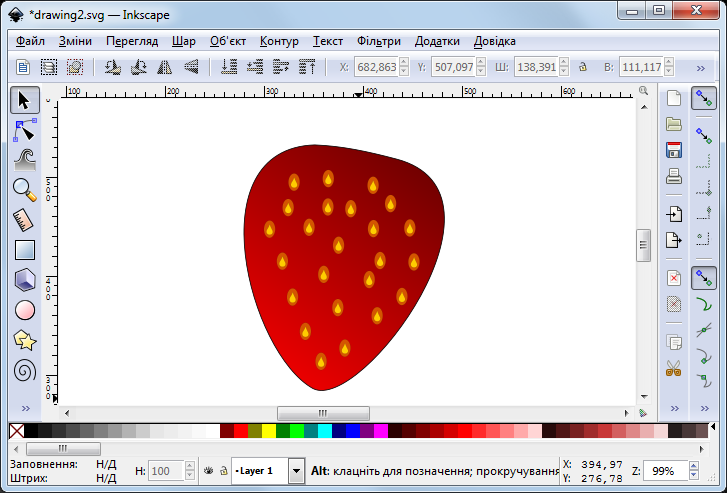The image size is (727, 493).
Task: Pick the Rectangle drawing tool
Action: point(25,250)
